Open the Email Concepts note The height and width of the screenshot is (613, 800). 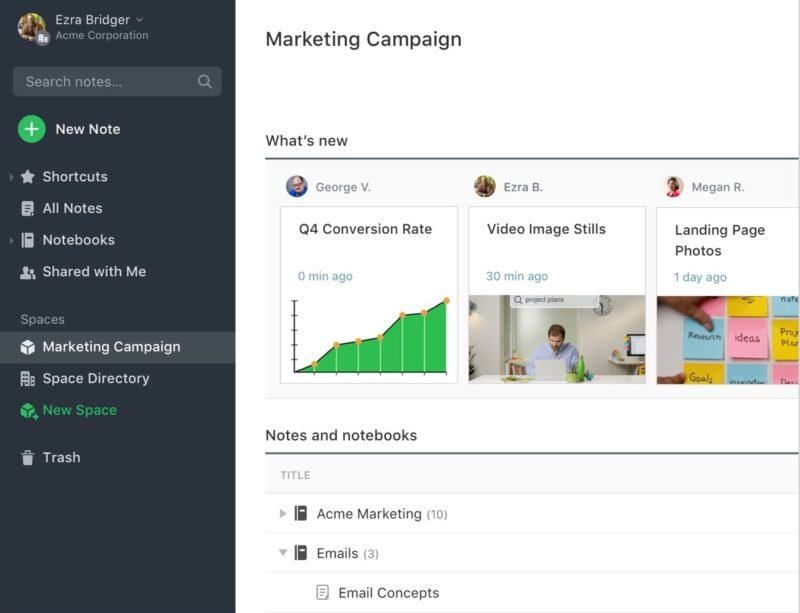pyautogui.click(x=388, y=593)
